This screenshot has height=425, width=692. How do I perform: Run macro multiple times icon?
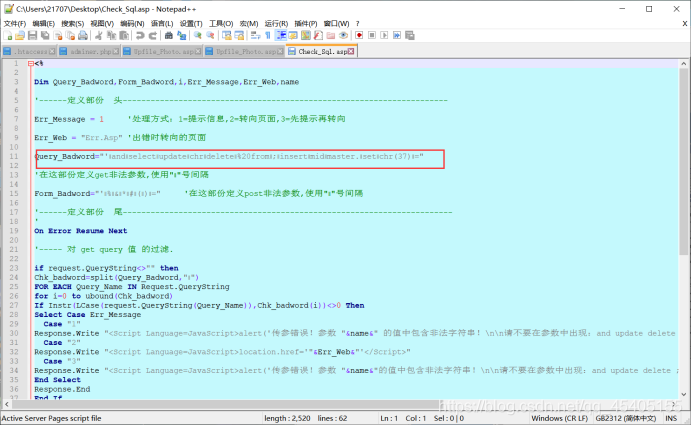coord(397,35)
